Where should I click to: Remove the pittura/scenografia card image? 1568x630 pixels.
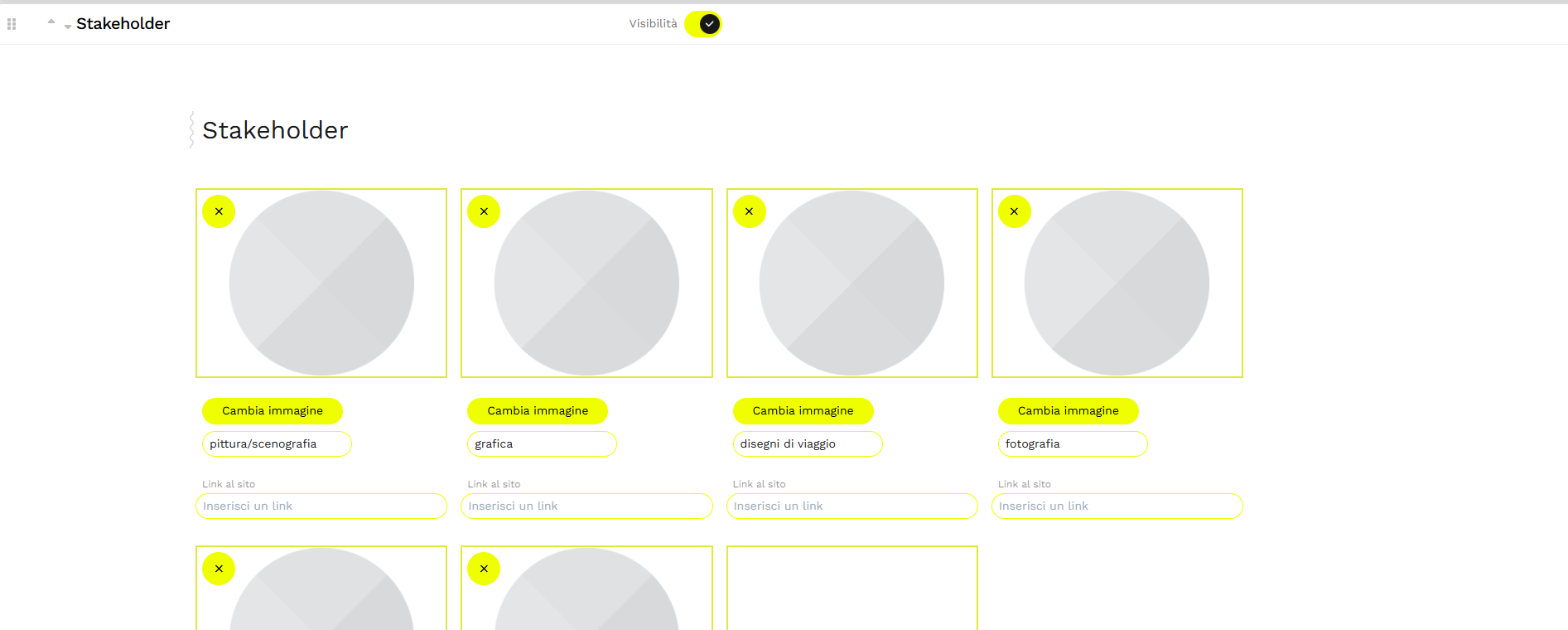(x=219, y=211)
